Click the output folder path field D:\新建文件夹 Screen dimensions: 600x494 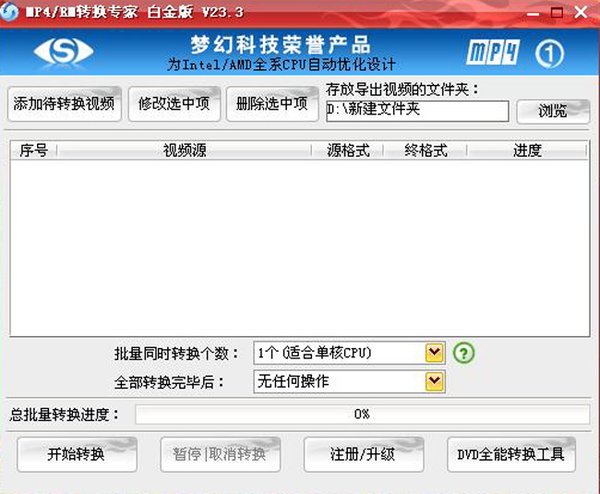pyautogui.click(x=417, y=111)
